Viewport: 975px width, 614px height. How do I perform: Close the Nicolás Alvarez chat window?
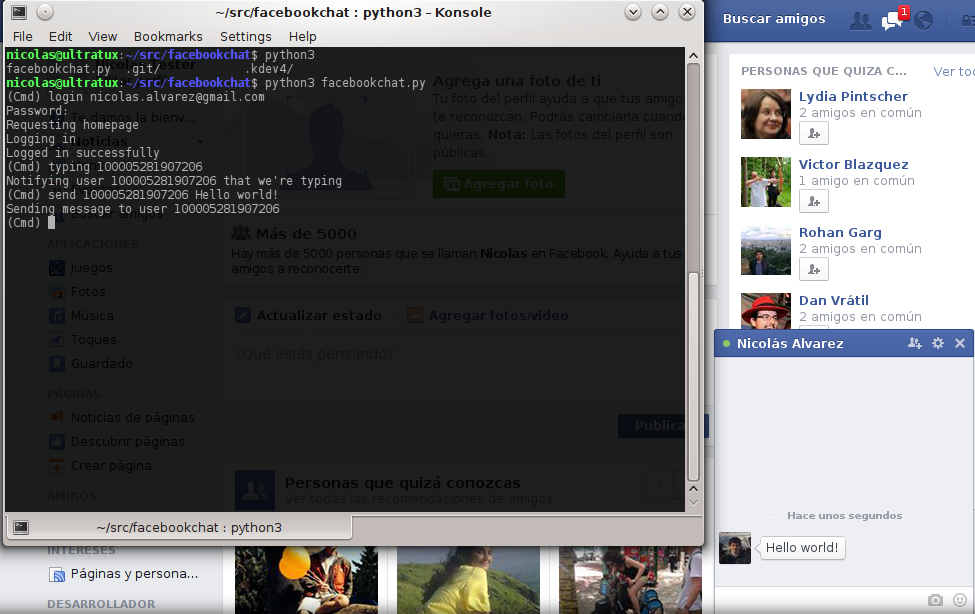pyautogui.click(x=959, y=343)
